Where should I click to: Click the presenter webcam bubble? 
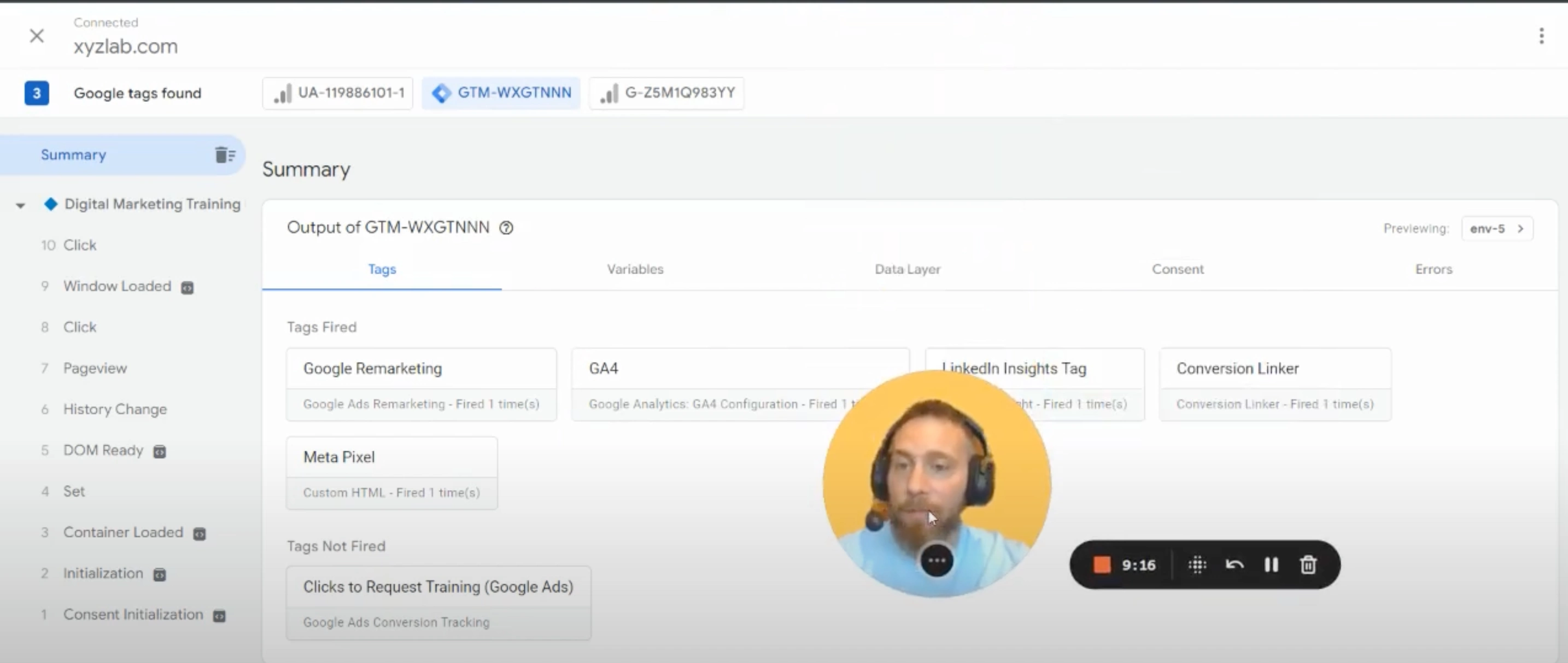[x=937, y=484]
